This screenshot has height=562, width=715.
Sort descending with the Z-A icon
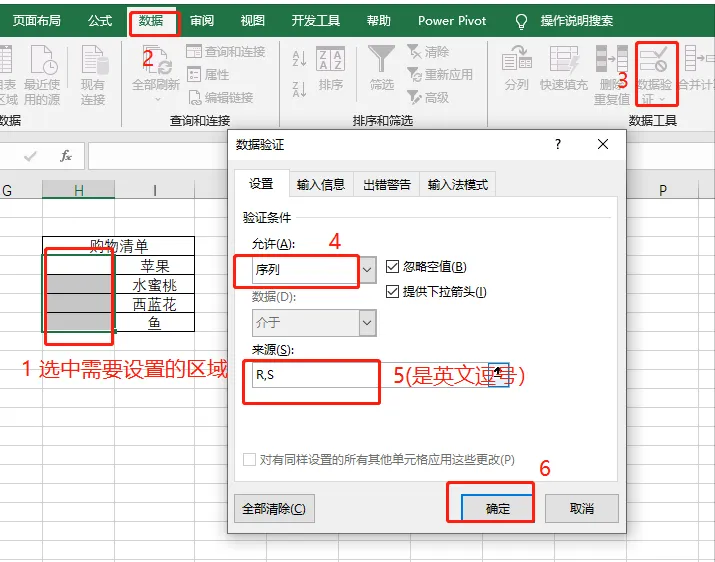click(299, 89)
